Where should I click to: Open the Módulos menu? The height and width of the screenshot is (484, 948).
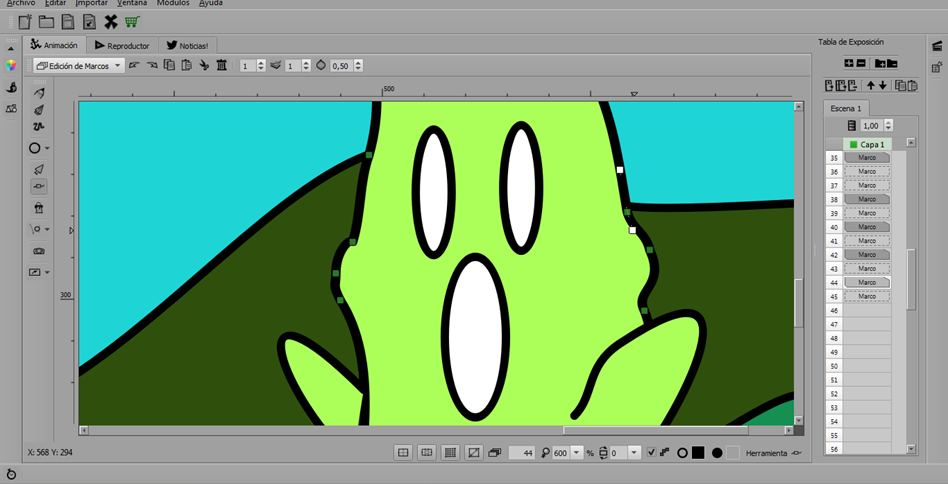coord(173,3)
